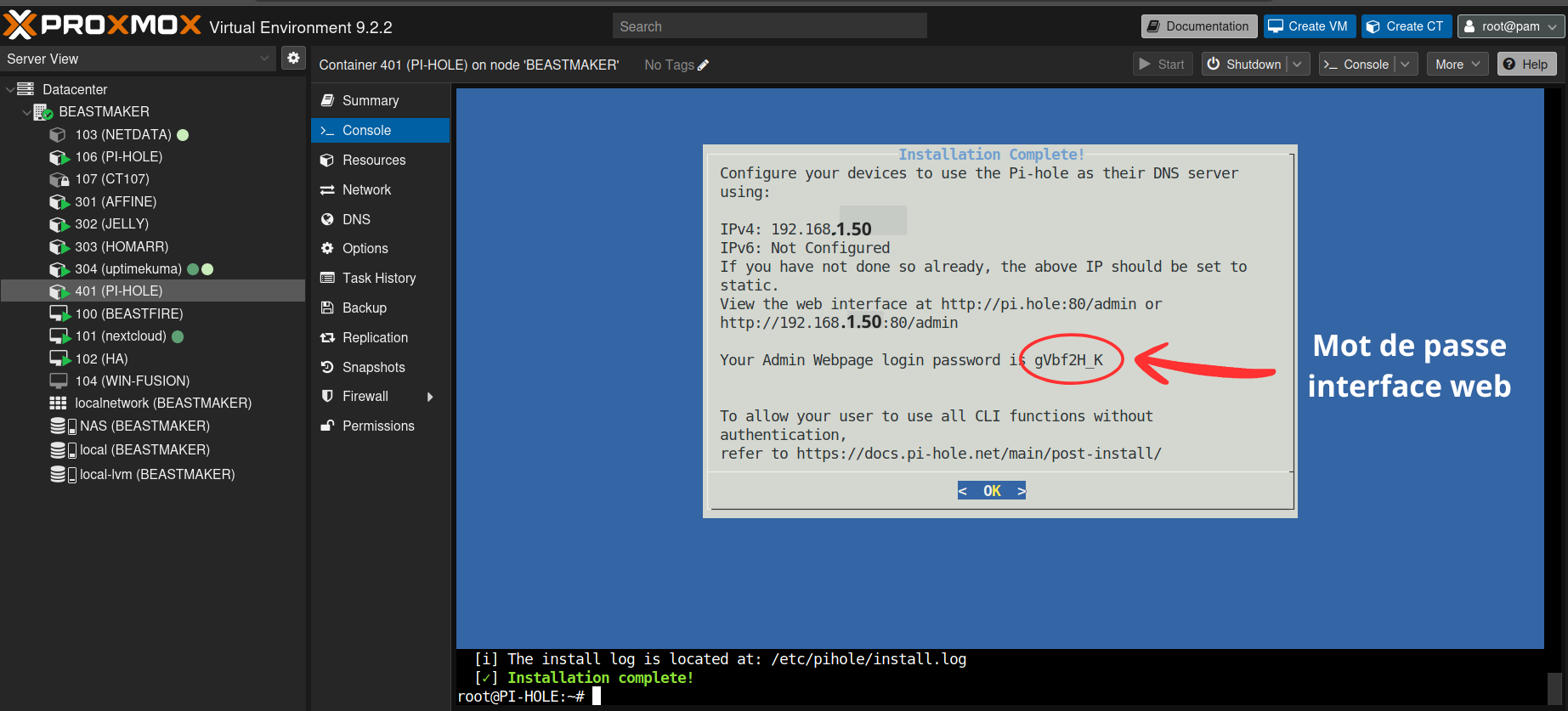Click the 103 (NETDATA) container icon
This screenshot has width=1568, height=711.
point(58,134)
